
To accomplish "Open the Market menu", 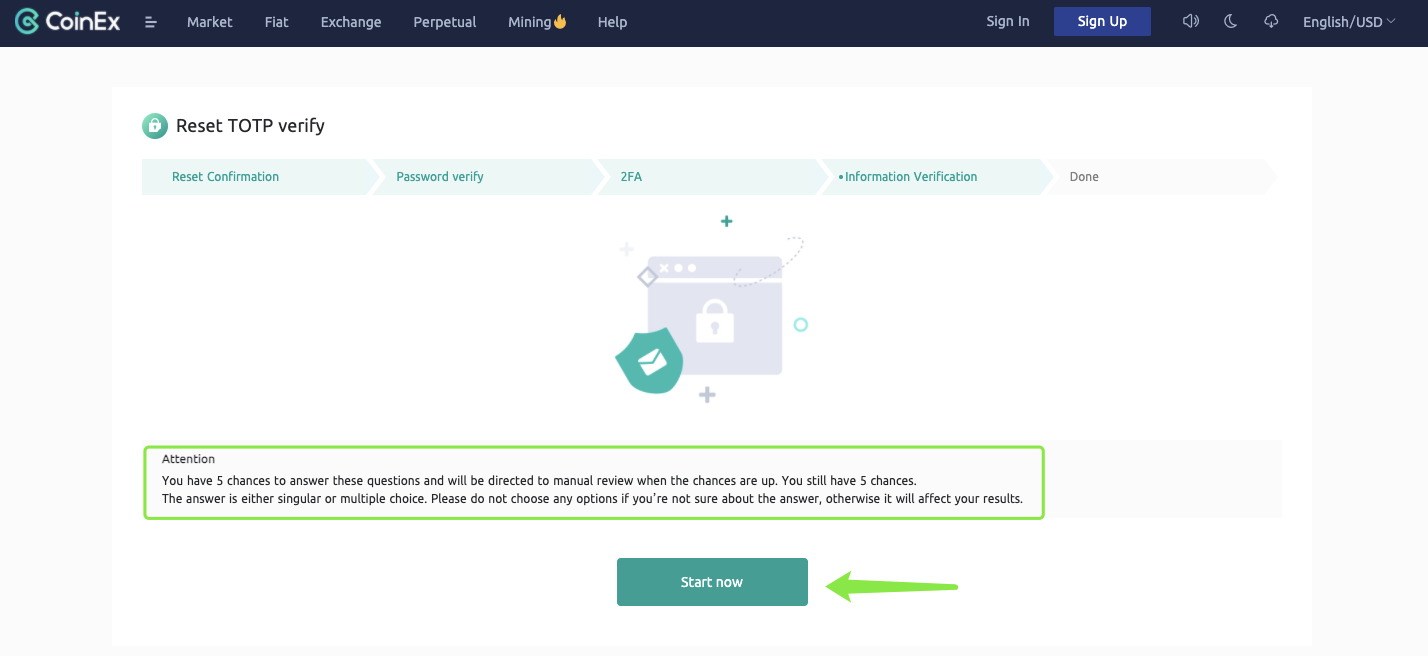I will pos(210,22).
